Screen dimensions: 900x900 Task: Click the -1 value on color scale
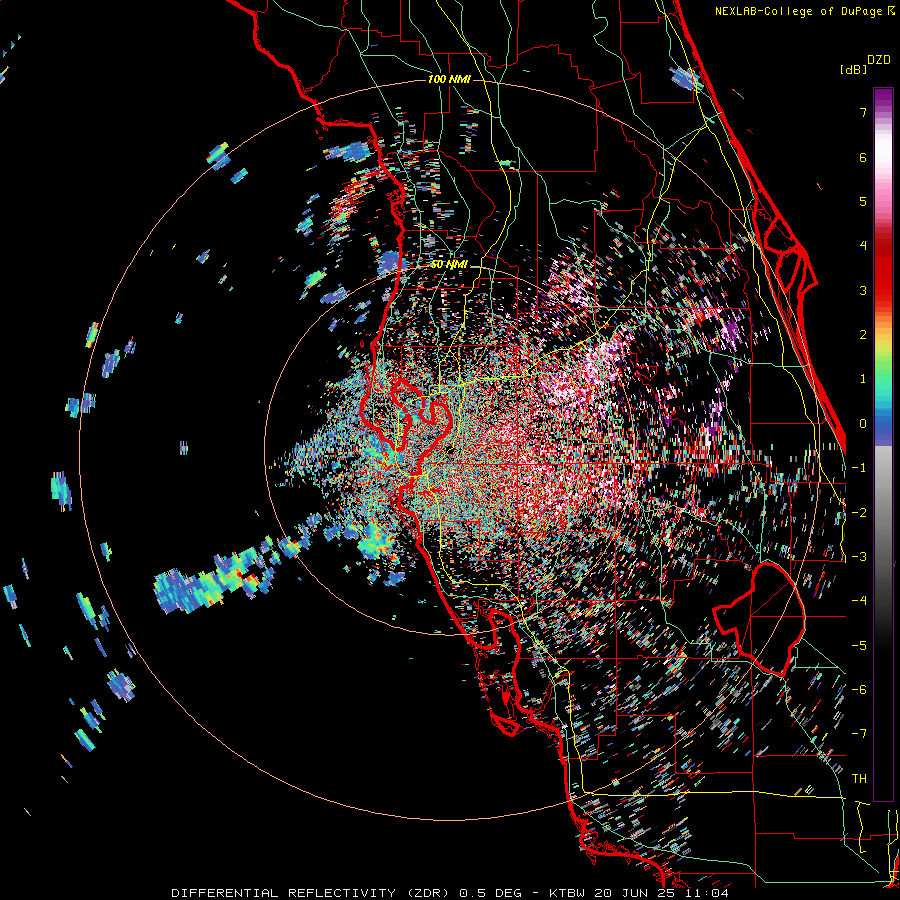click(x=859, y=467)
